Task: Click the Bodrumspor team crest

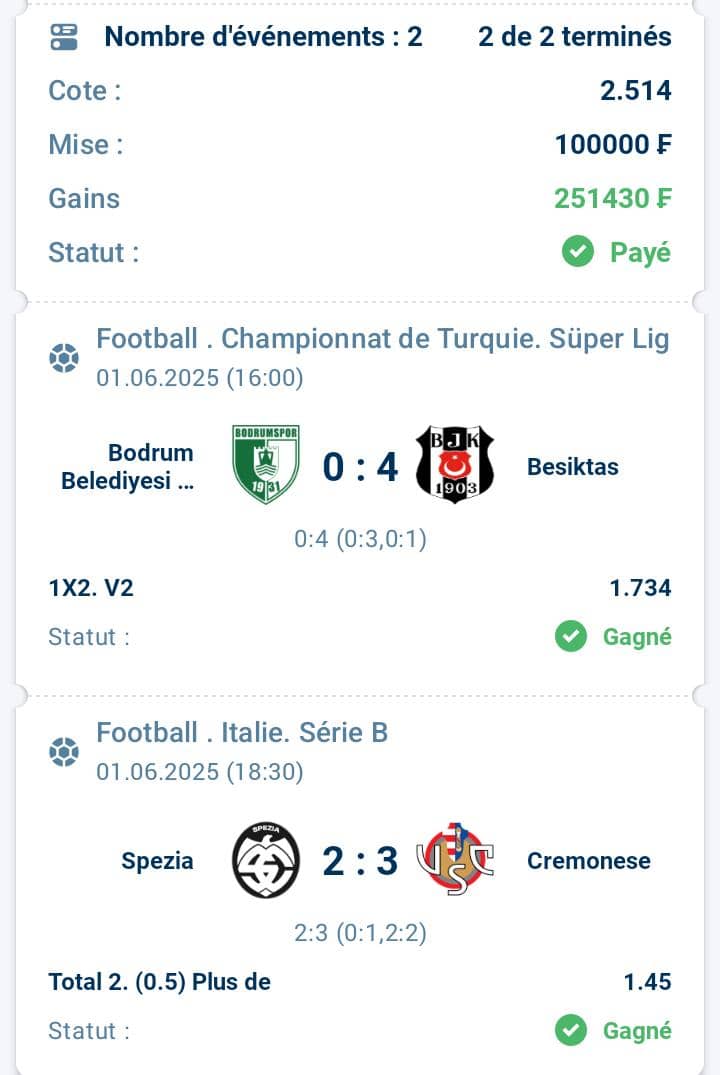Action: (266, 464)
